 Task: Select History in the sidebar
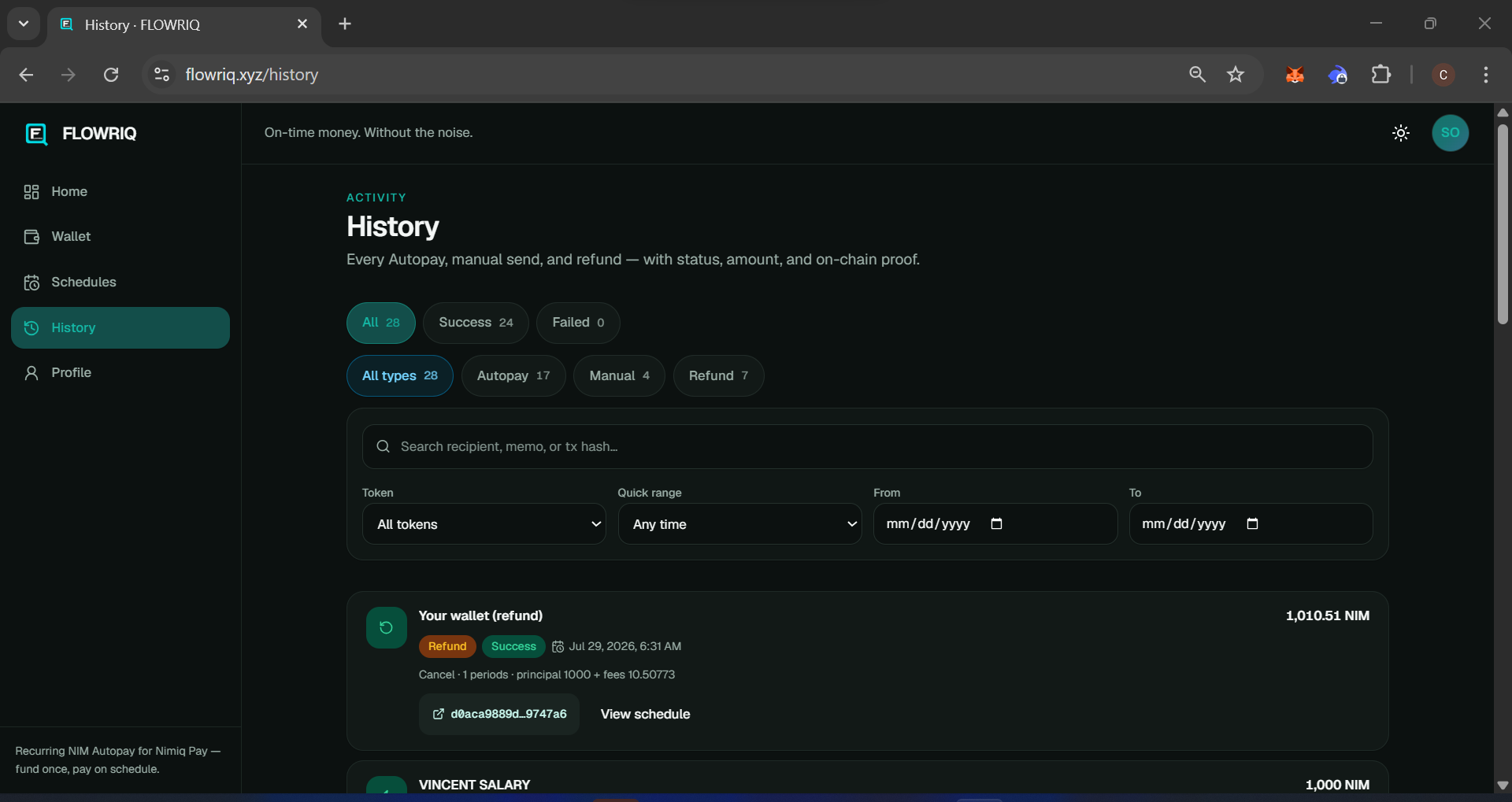[120, 328]
